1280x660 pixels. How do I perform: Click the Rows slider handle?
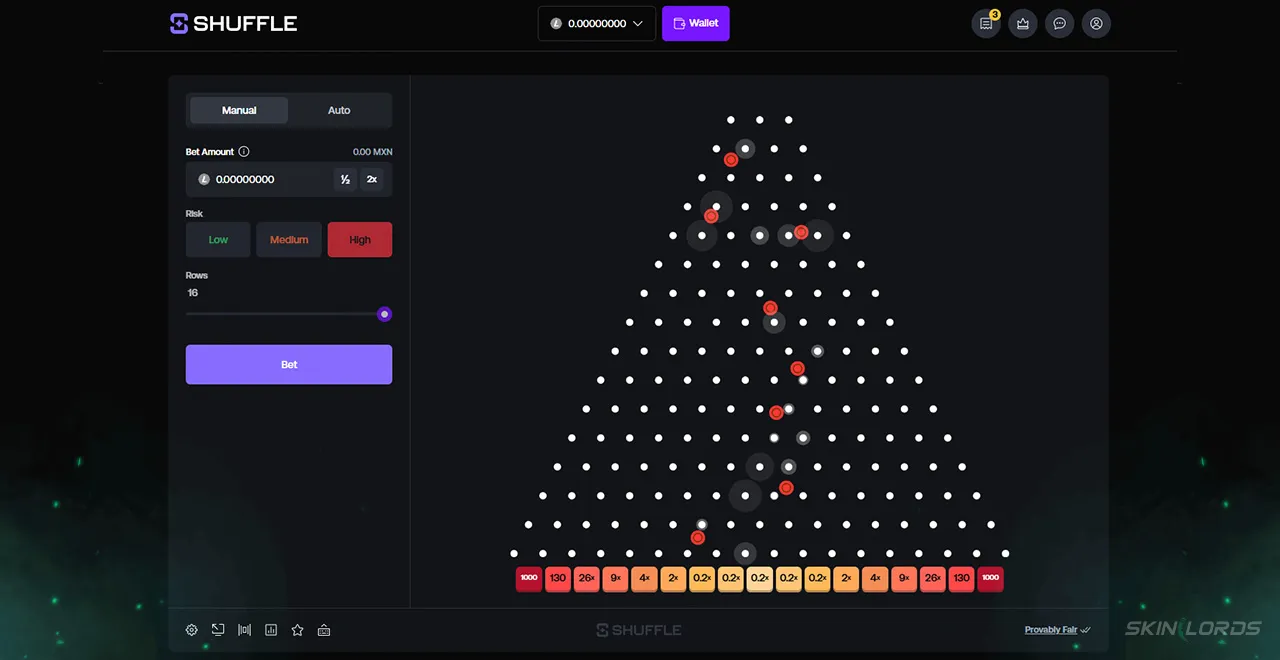coord(384,314)
